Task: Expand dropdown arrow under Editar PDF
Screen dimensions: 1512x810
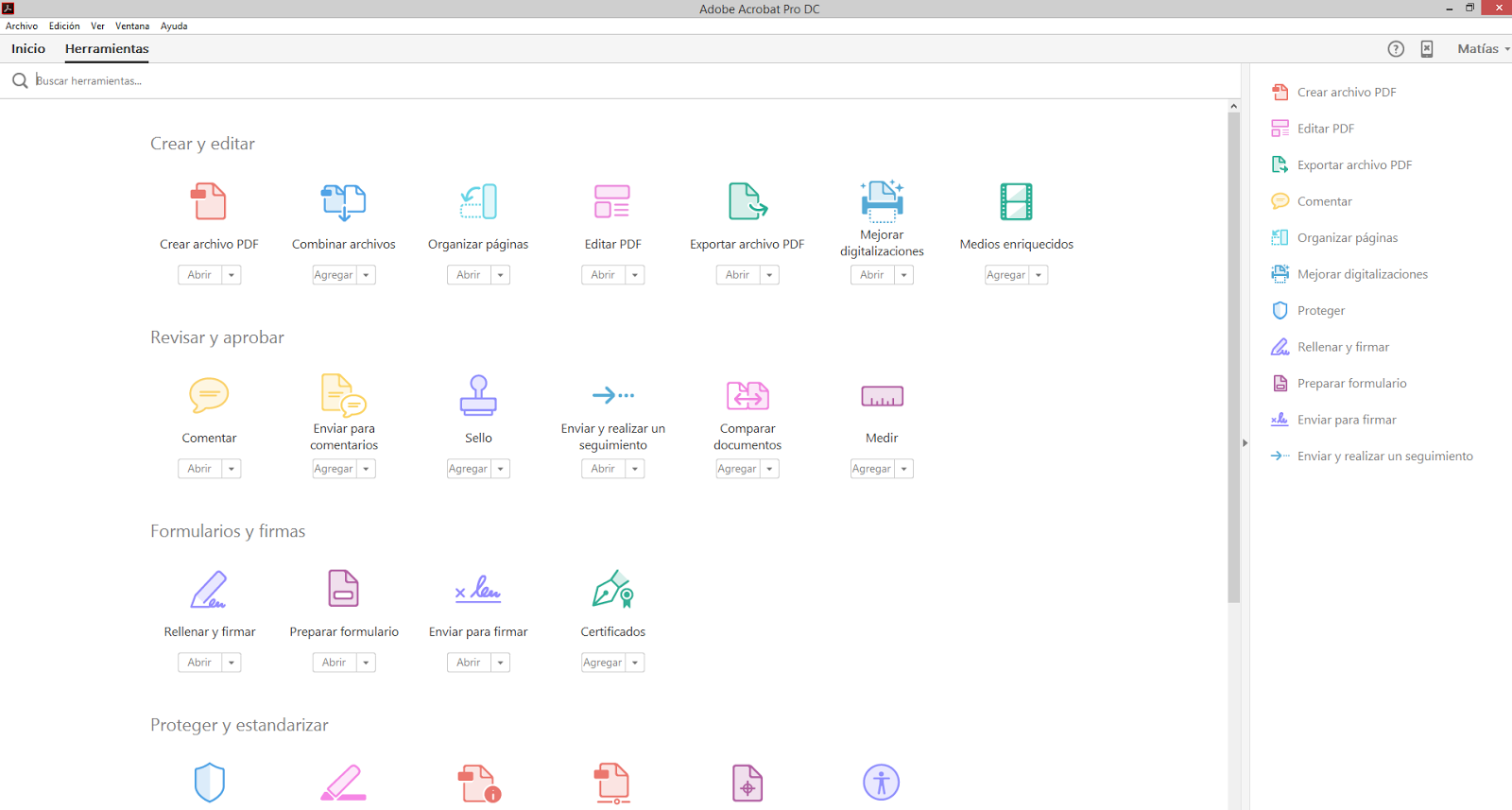Action: coord(635,275)
